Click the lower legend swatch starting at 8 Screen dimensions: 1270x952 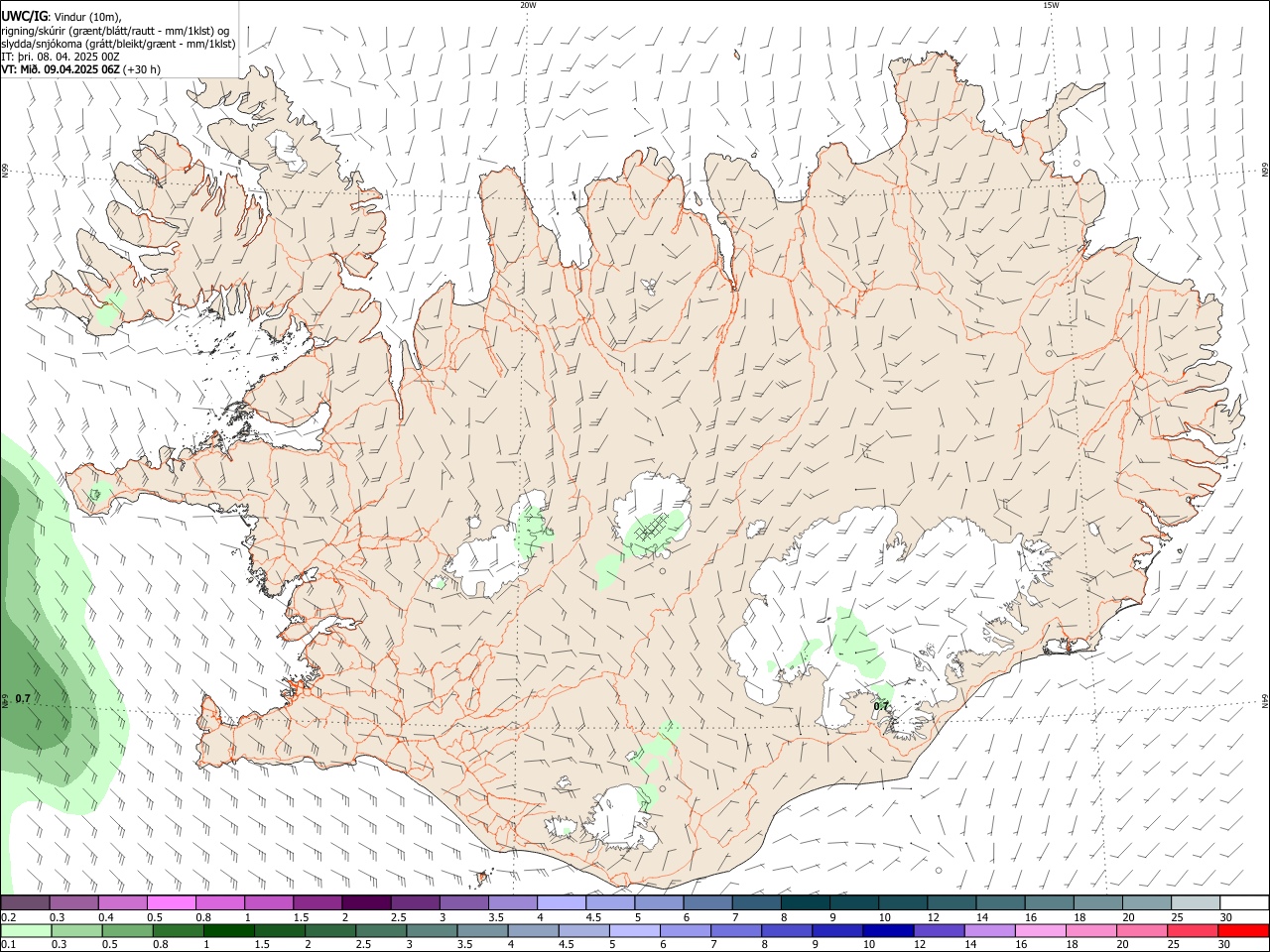(787, 931)
